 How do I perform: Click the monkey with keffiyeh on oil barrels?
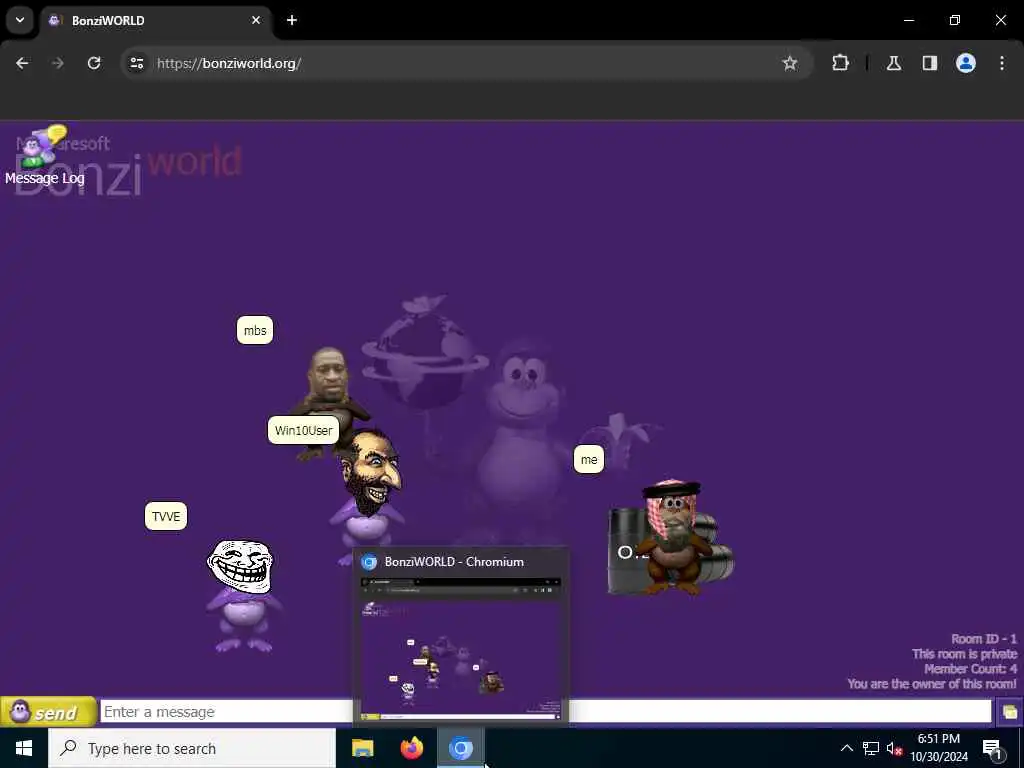[x=671, y=537]
